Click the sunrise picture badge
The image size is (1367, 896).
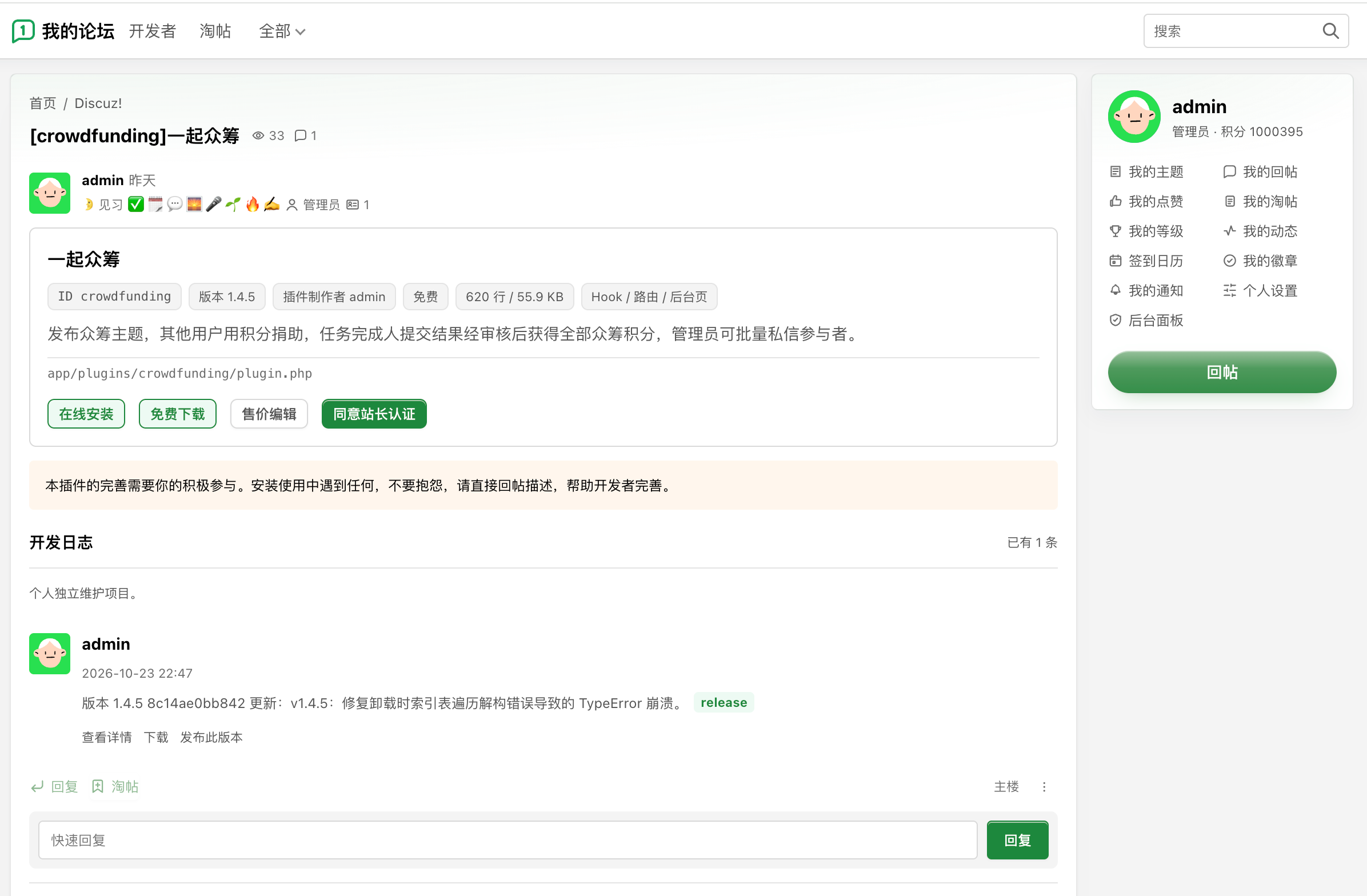[x=194, y=205]
